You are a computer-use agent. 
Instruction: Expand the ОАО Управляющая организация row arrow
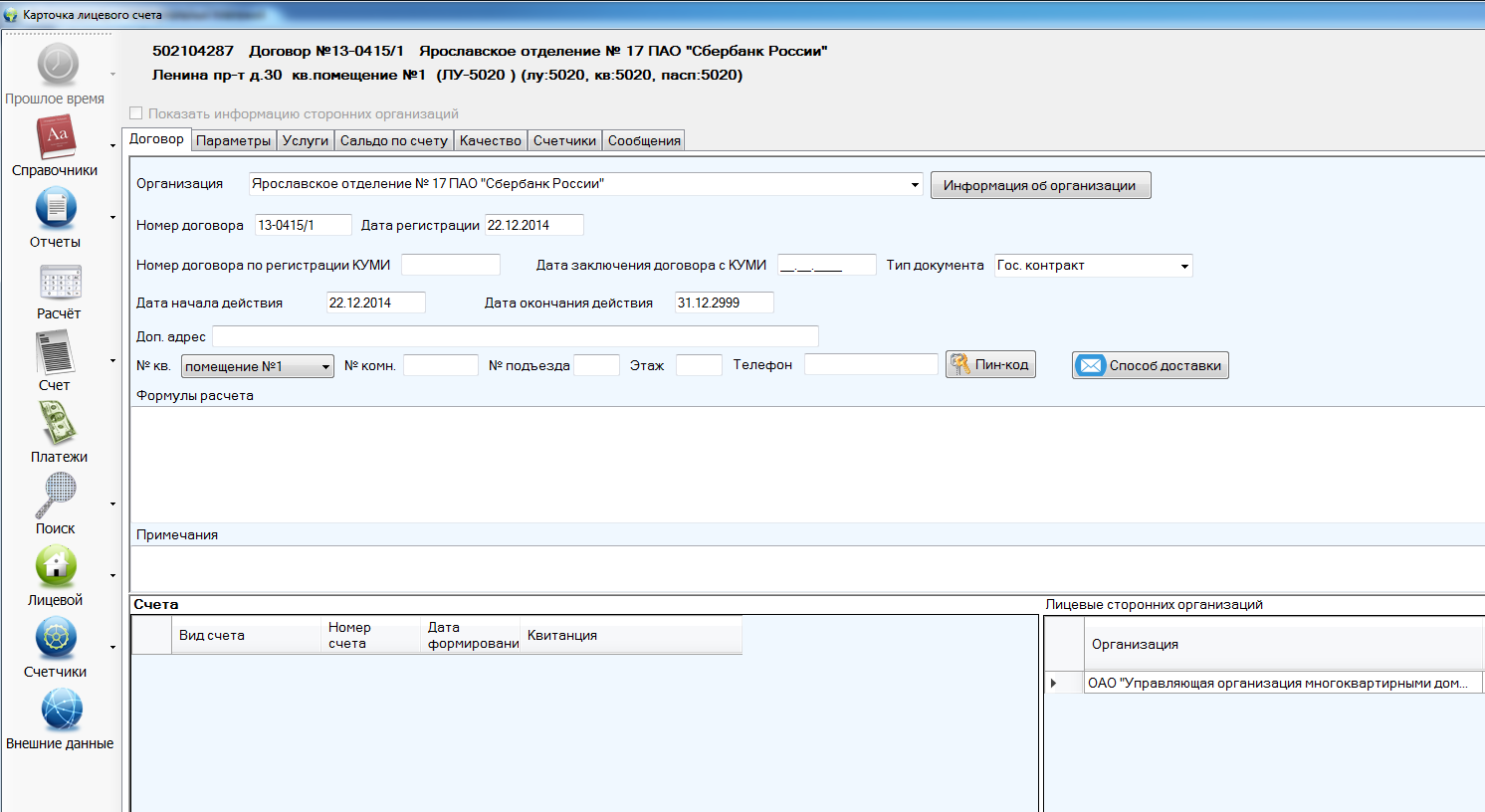point(1053,684)
